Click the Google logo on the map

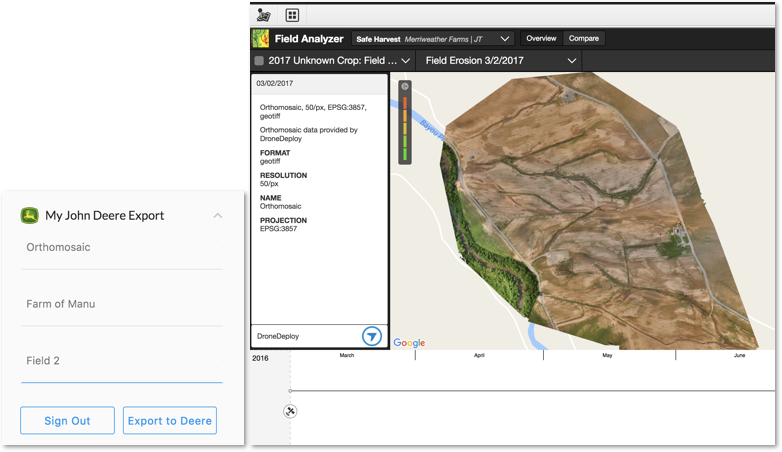pyautogui.click(x=409, y=343)
